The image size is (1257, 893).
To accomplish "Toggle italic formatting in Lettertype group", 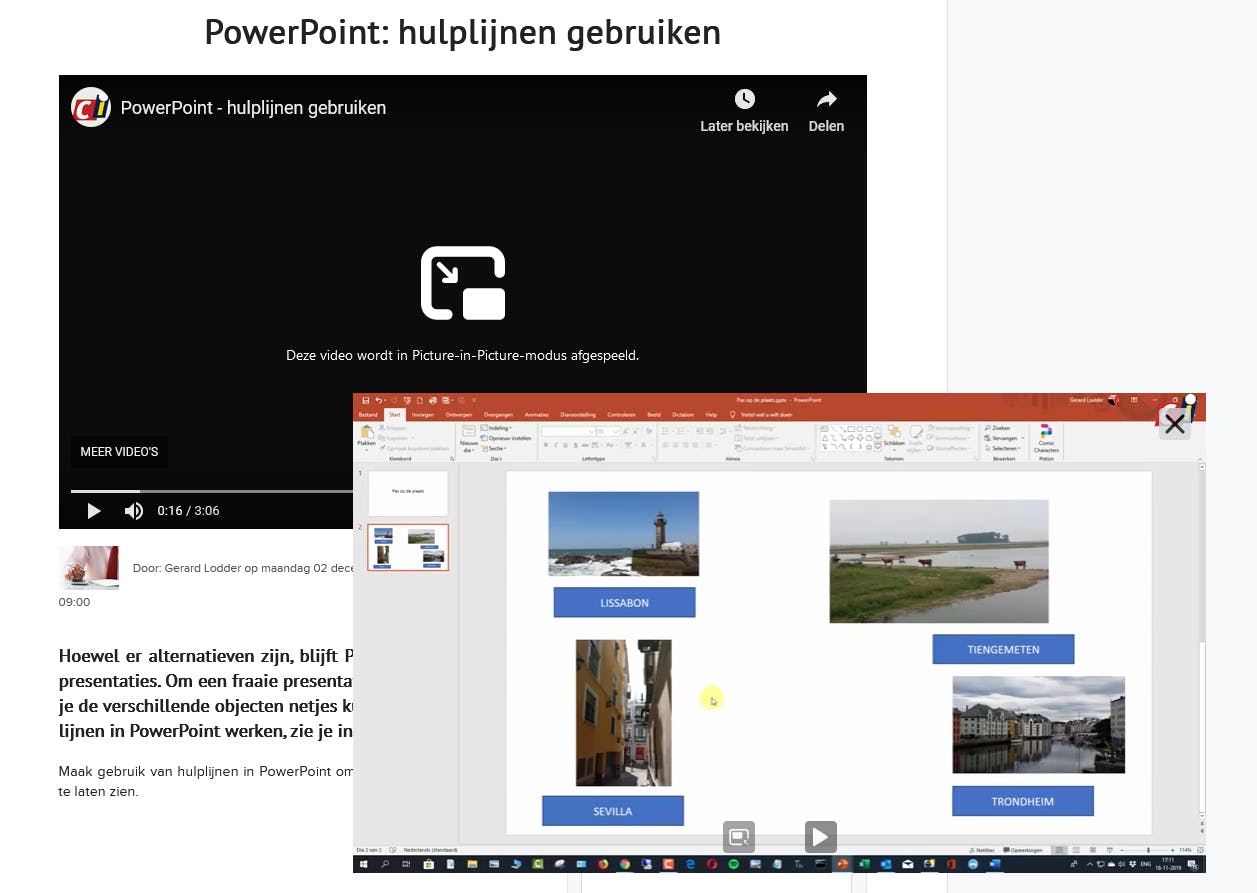I will pyautogui.click(x=556, y=445).
